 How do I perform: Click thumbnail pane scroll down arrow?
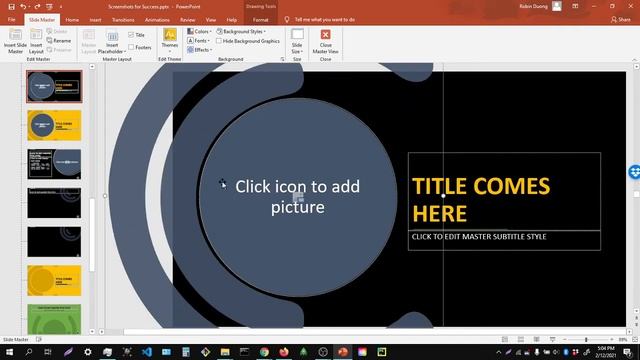[x=92, y=331]
